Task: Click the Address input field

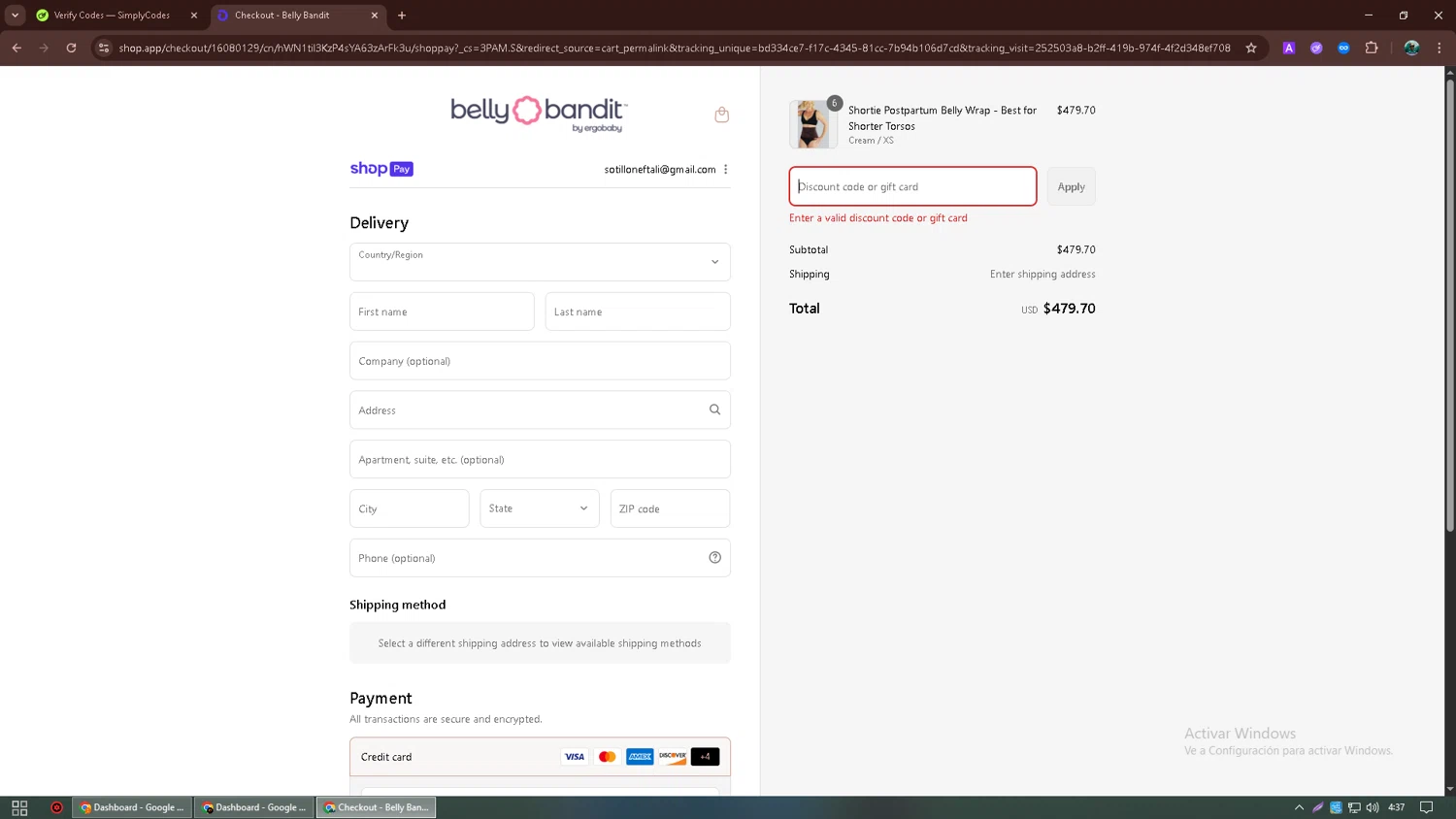Action: (540, 410)
